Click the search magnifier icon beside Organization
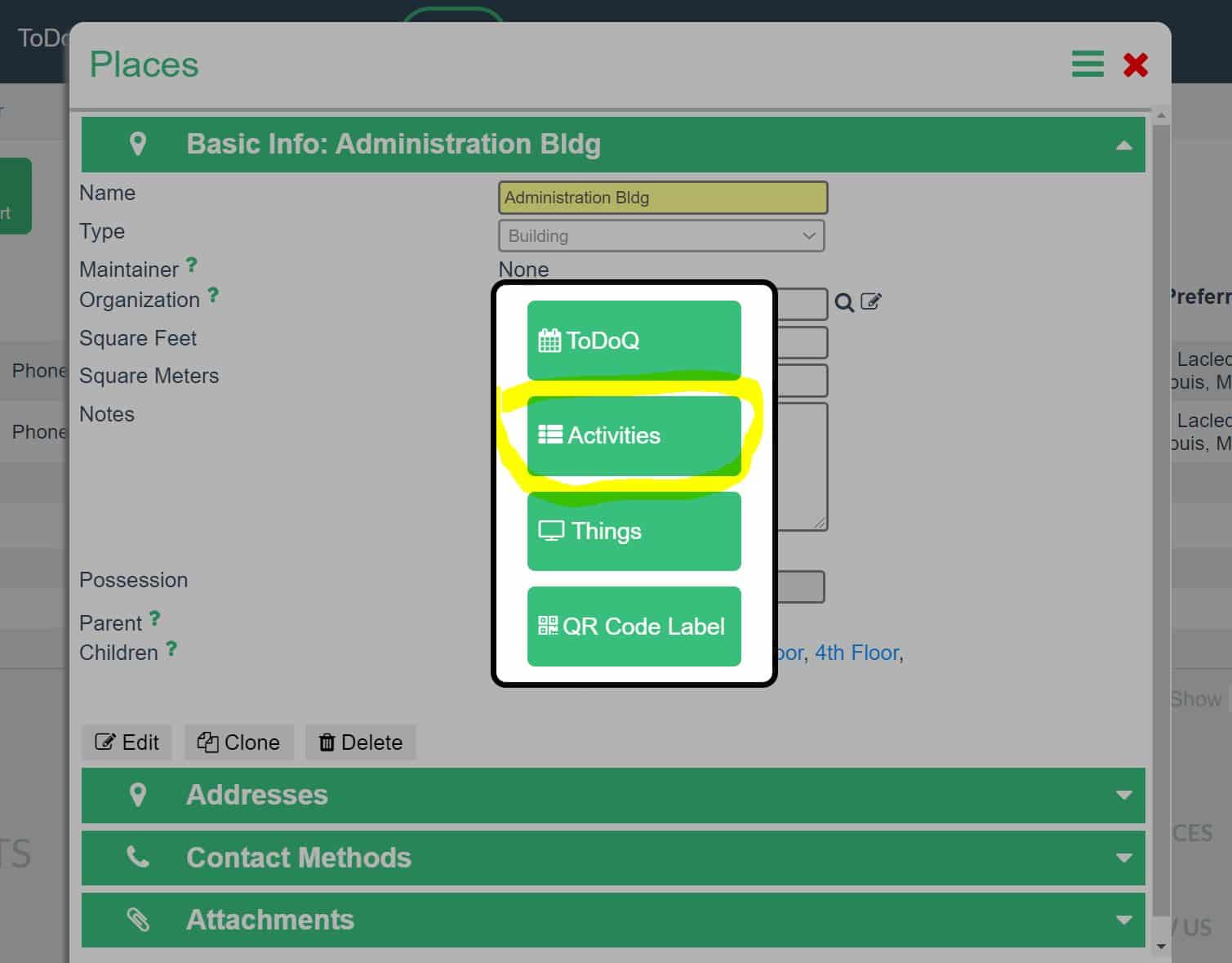The width and height of the screenshot is (1232, 963). click(844, 303)
